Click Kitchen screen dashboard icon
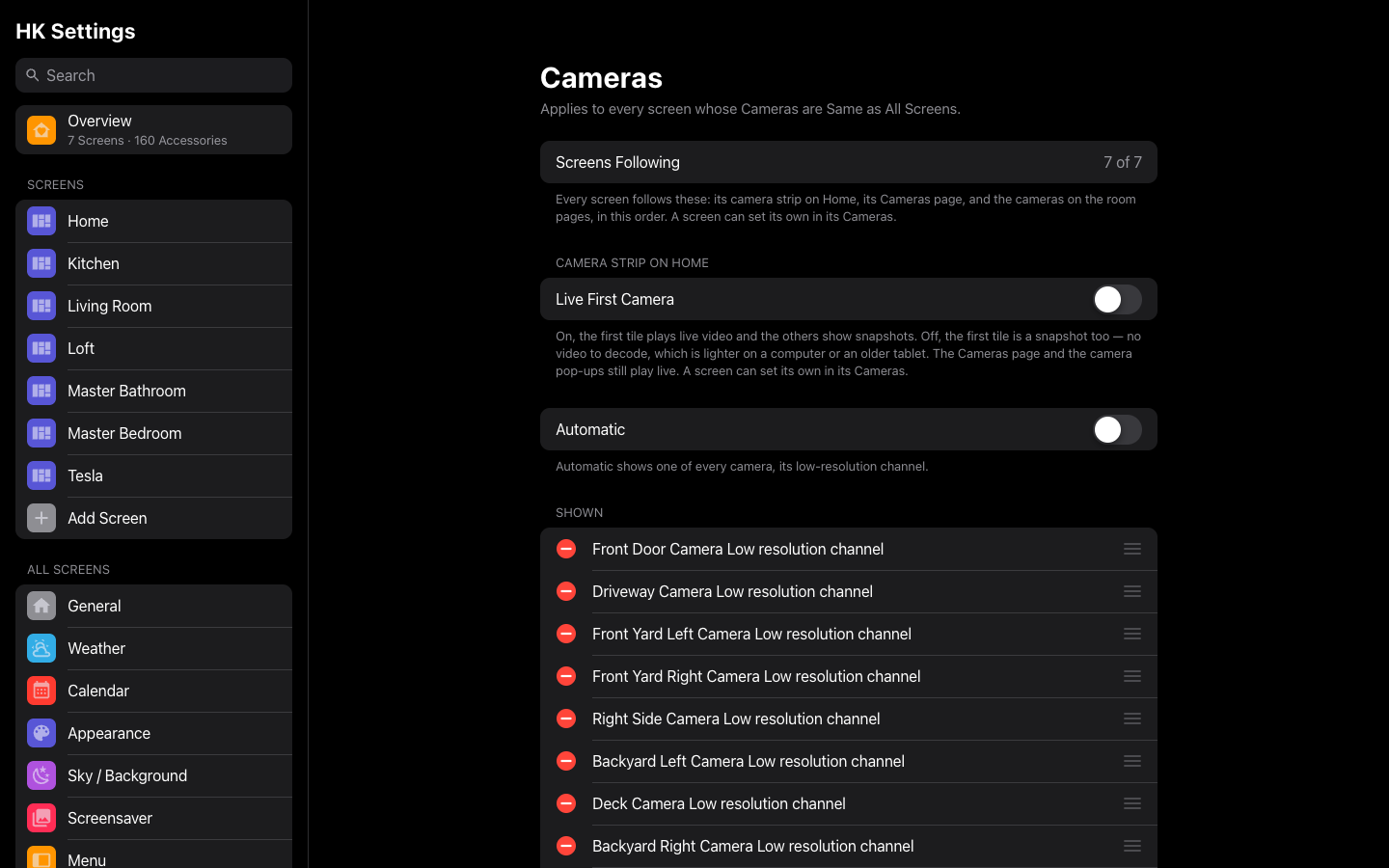The width and height of the screenshot is (1389, 868). pos(41,263)
